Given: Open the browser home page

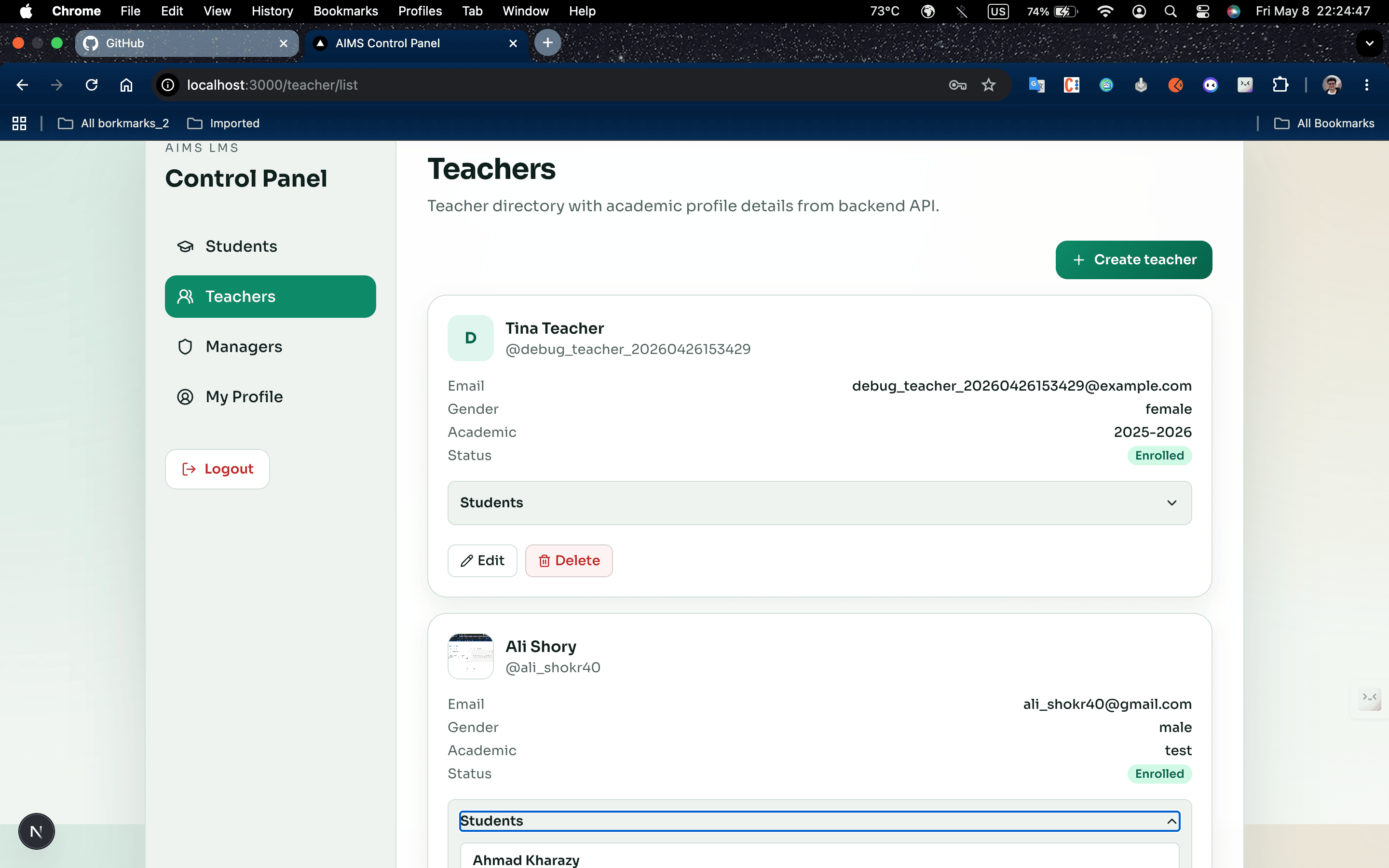Looking at the screenshot, I should (x=126, y=85).
